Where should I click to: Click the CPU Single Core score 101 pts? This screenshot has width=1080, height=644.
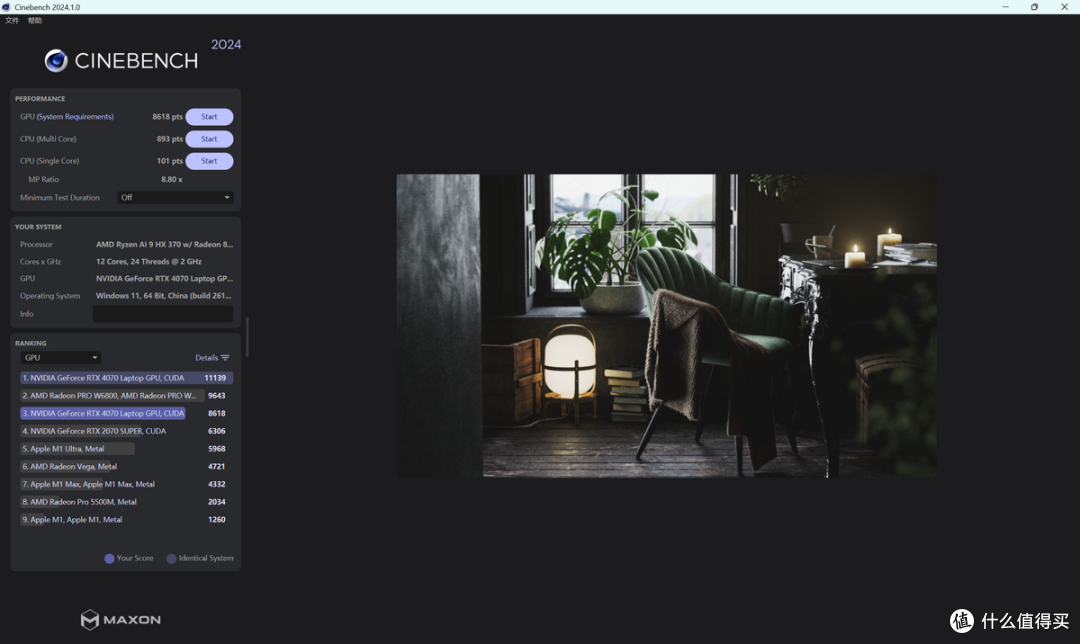pyautogui.click(x=169, y=160)
